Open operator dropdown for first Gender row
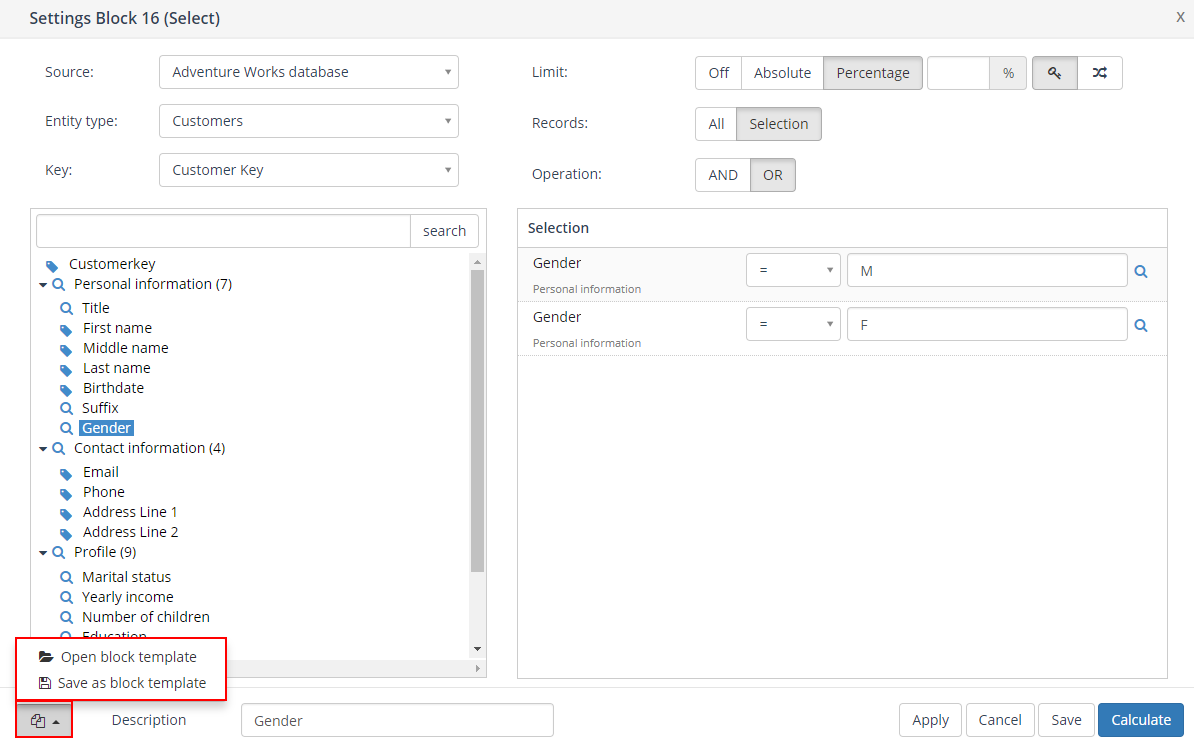1194x752 pixels. tap(793, 271)
